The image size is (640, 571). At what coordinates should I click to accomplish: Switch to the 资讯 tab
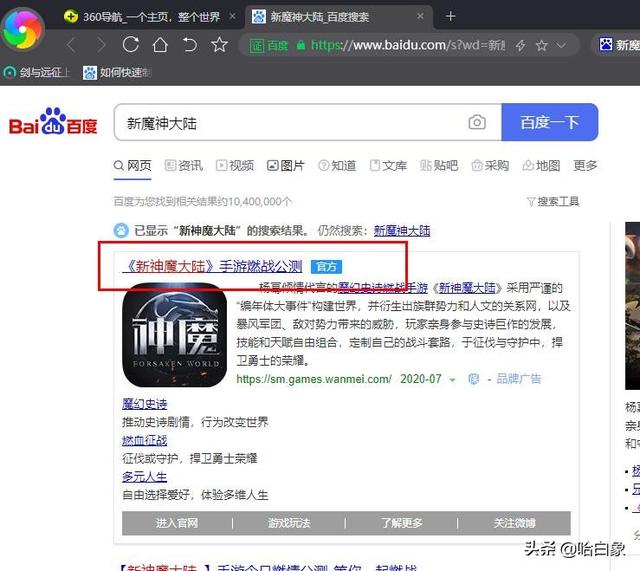tap(184, 166)
